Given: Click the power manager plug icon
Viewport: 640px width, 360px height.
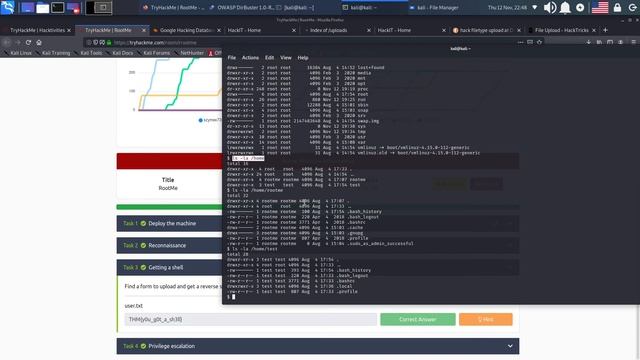Looking at the screenshot, I should click(580, 7).
